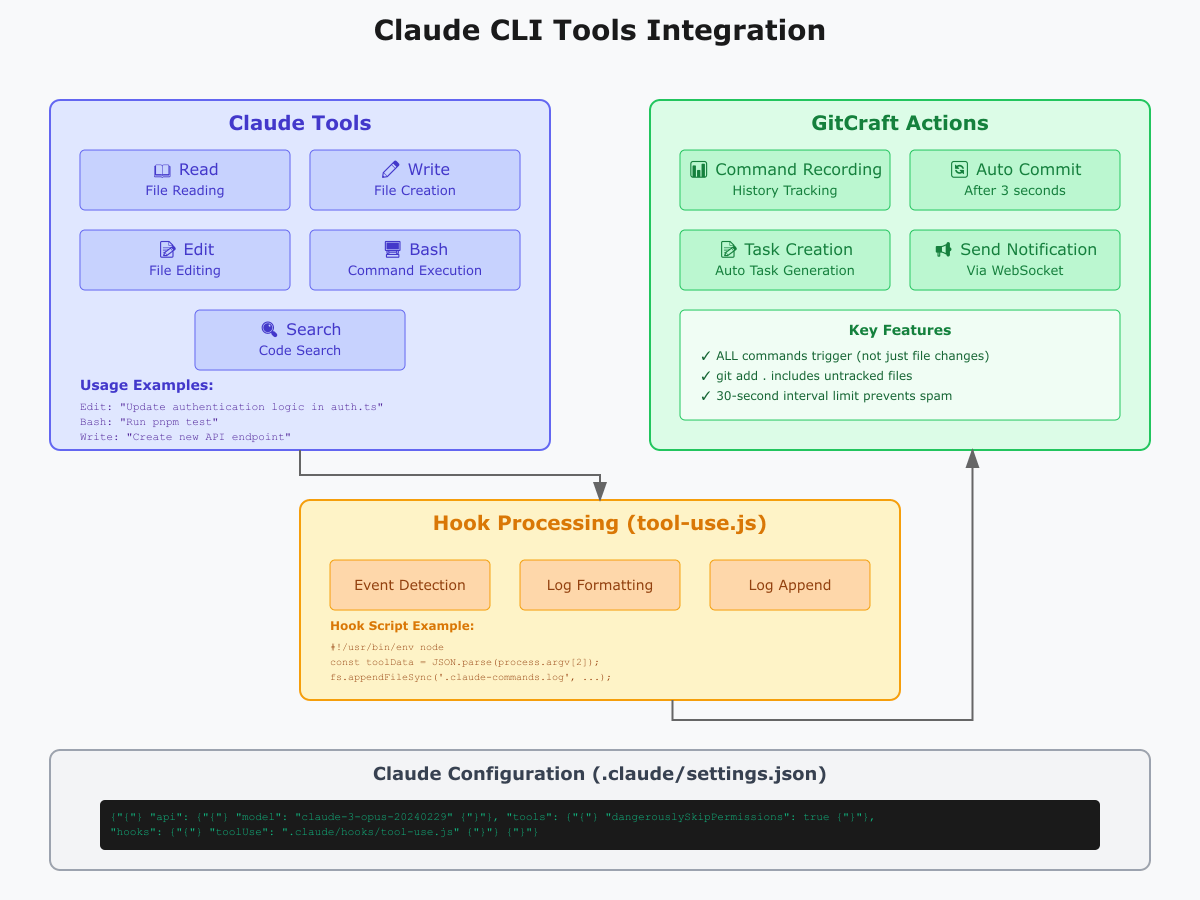Image resolution: width=1200 pixels, height=900 pixels.
Task: Click the Hook Processing (tool-use.js) heading
Action: coord(600,523)
